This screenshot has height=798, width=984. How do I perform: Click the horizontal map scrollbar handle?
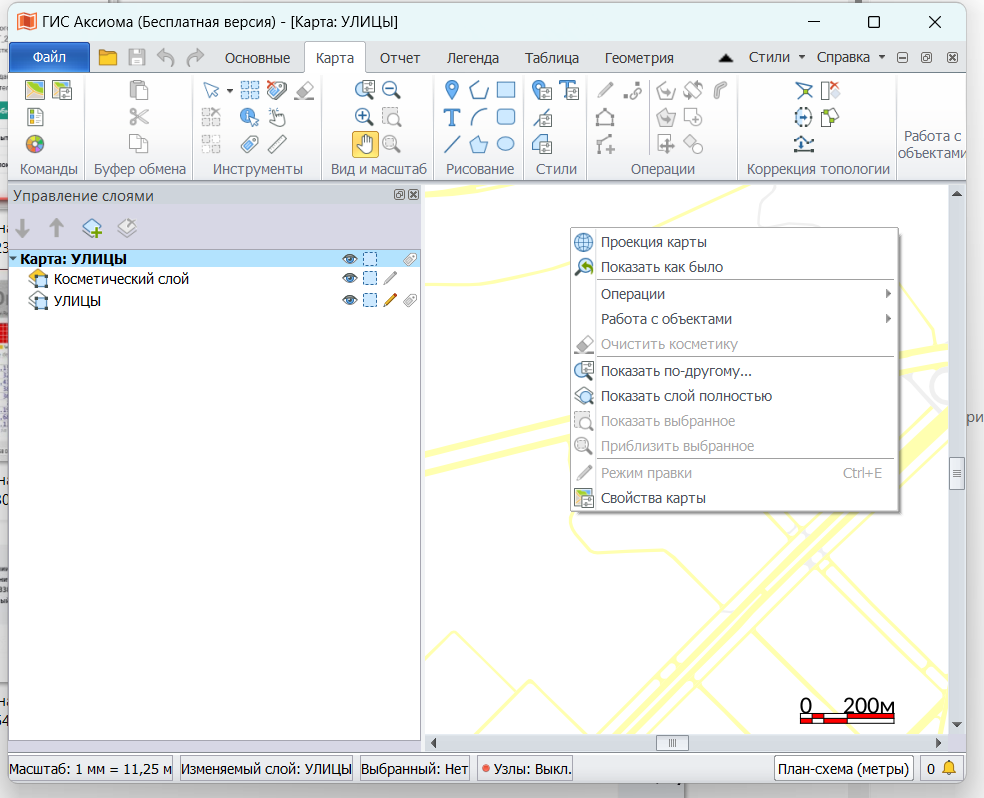click(x=672, y=743)
